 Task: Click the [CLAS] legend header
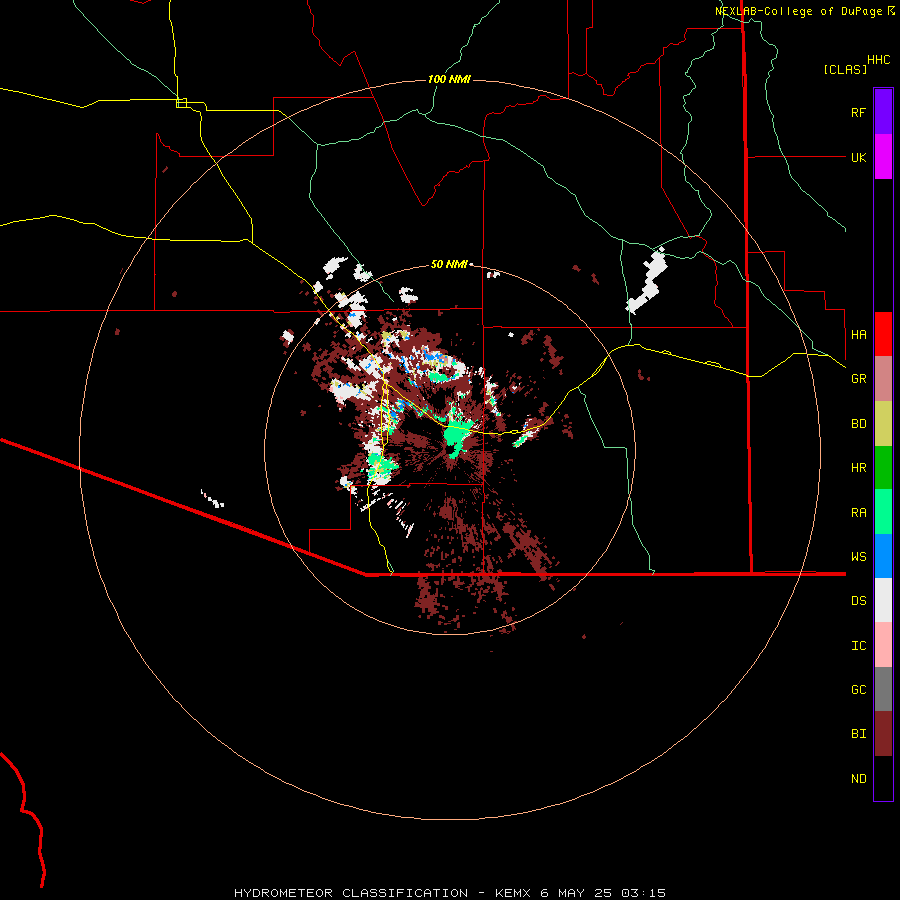coord(845,69)
